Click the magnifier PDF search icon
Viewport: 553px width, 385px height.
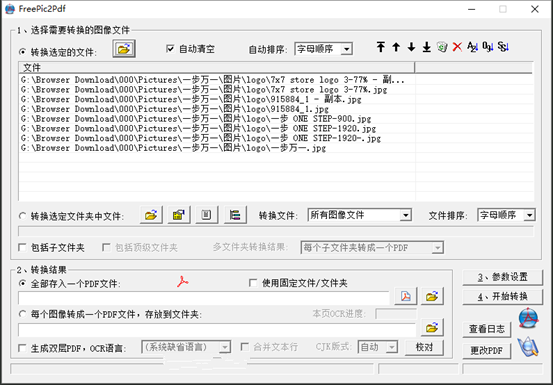(528, 347)
